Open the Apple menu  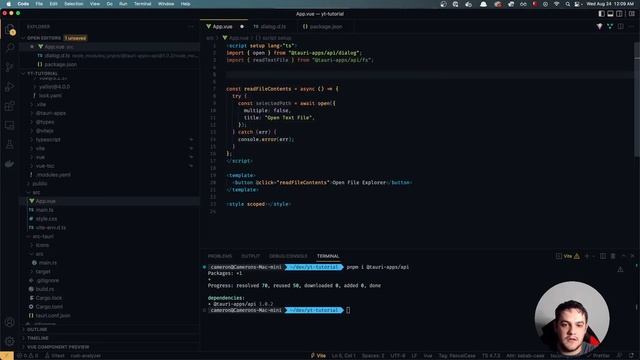(x=9, y=4)
